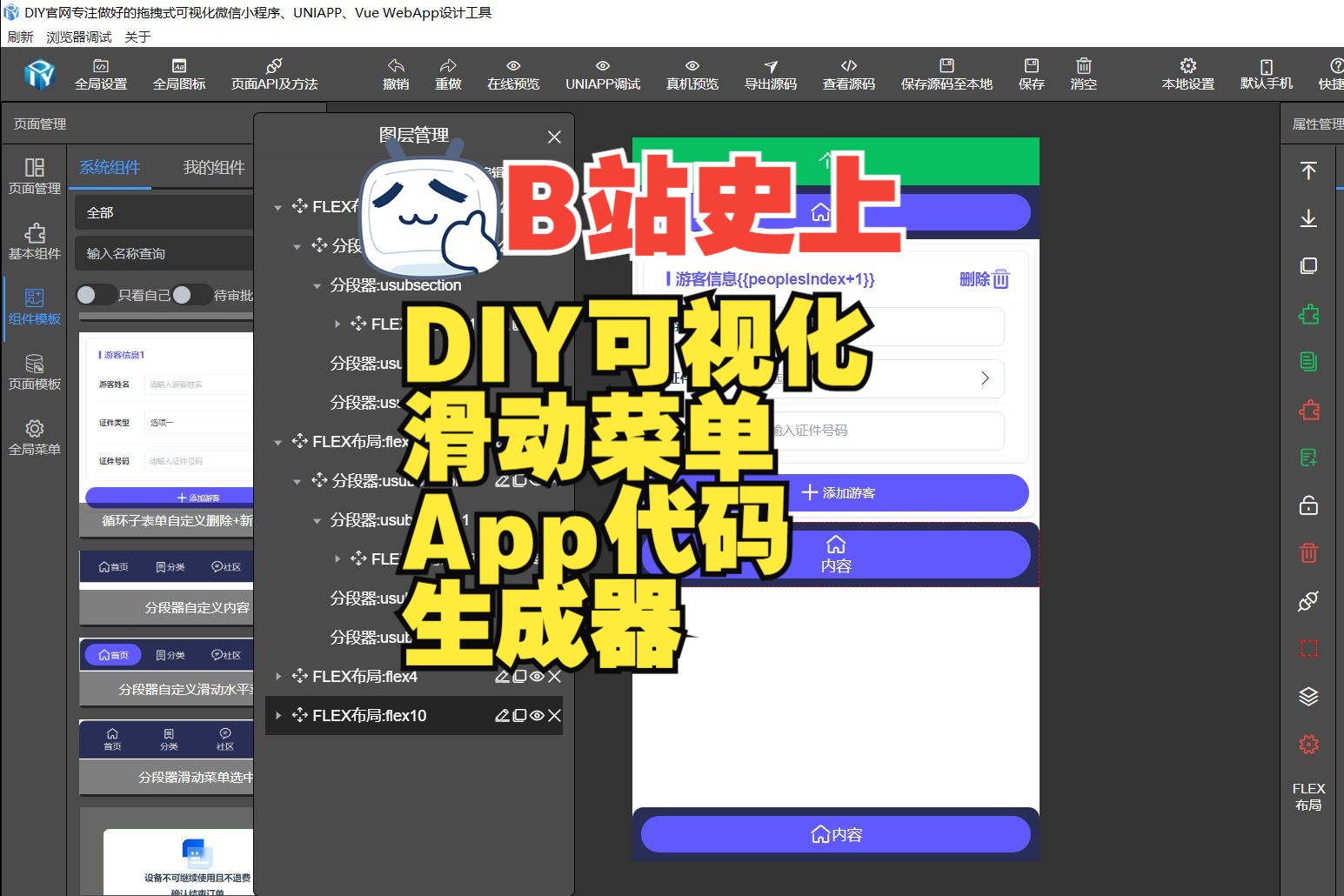Click the 导出源码 export code icon
Image resolution: width=1344 pixels, height=896 pixels.
(x=770, y=73)
